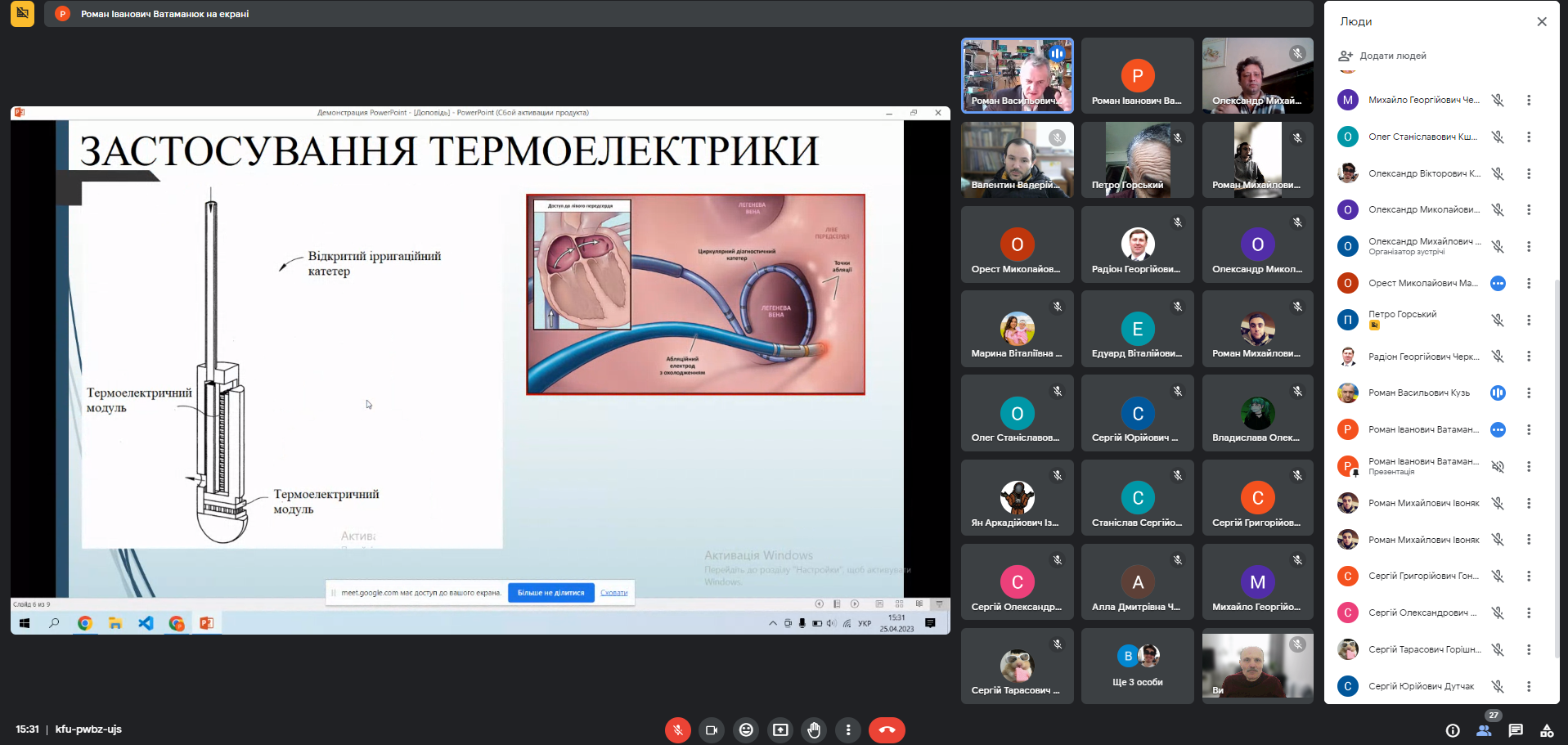Select Роман Васильович speaking video tile
This screenshot has height=745, width=1568.
click(x=1017, y=75)
